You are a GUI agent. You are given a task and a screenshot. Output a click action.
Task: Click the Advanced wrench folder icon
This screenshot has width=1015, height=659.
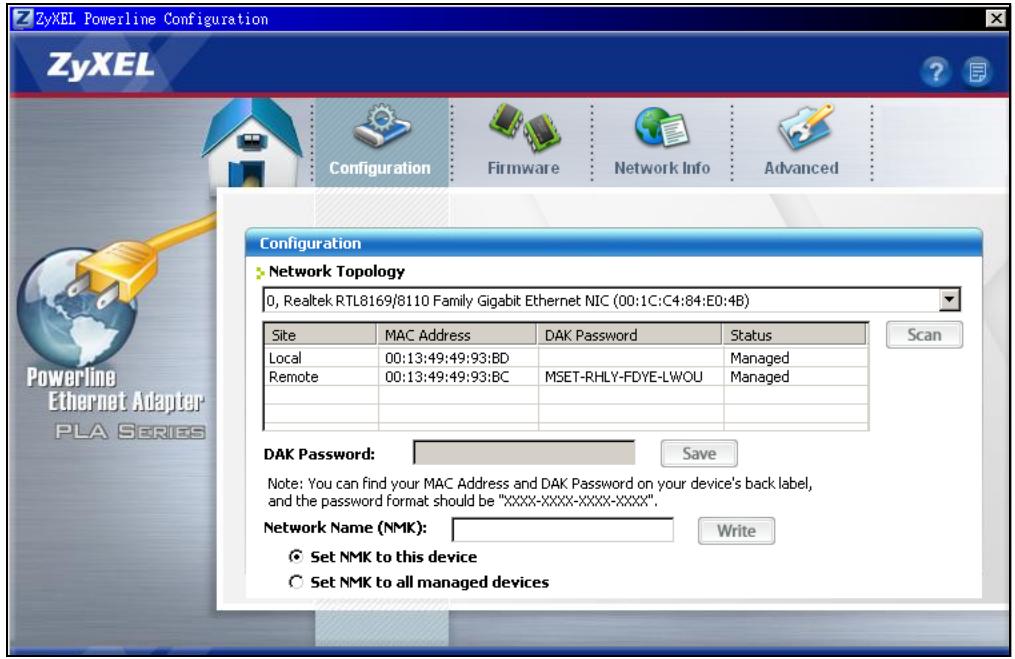[x=804, y=127]
